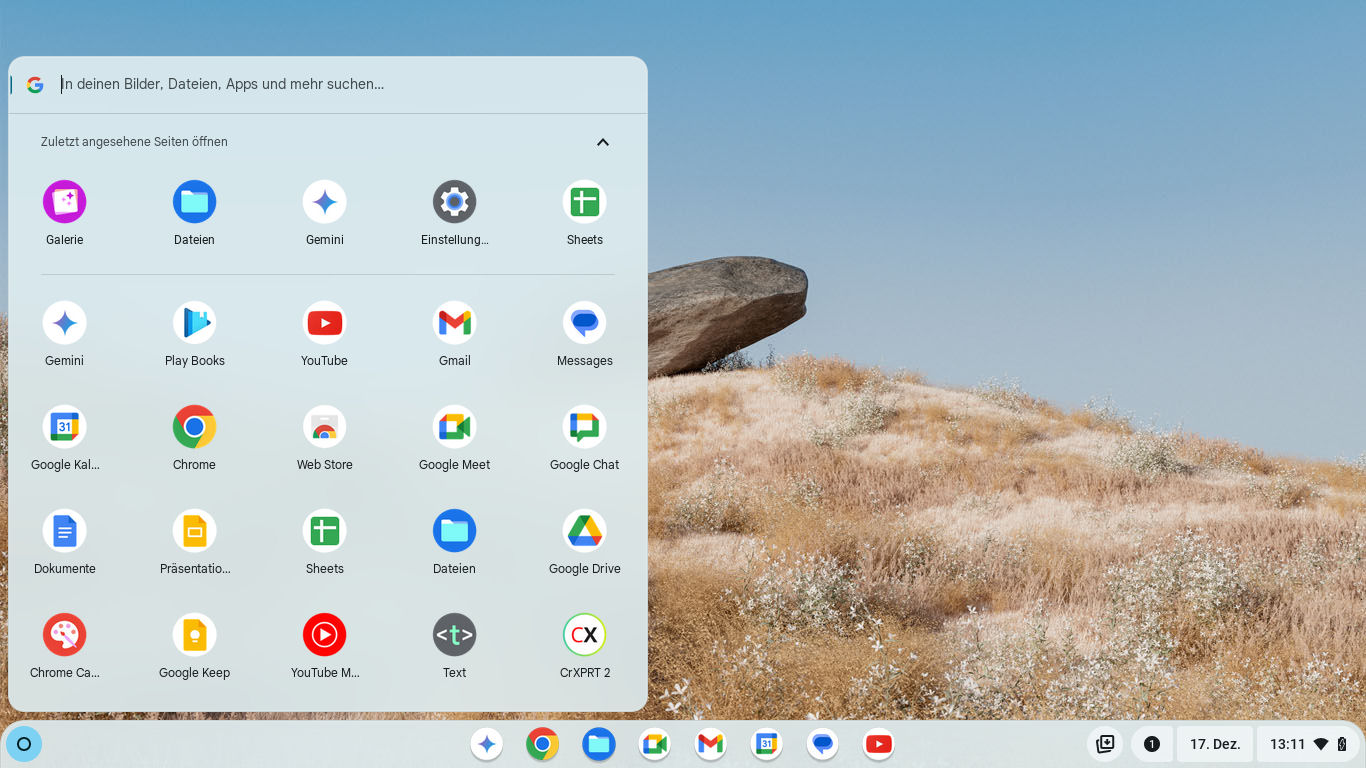
Task: Open Messages from the shelf
Action: [x=822, y=744]
